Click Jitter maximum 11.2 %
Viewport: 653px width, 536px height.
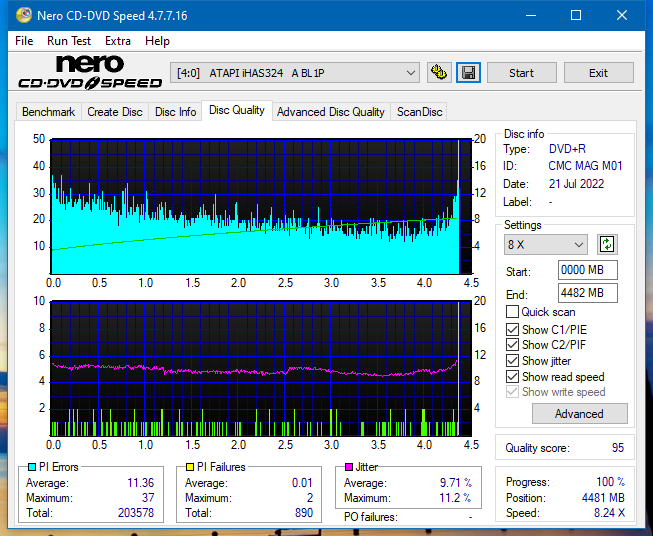coord(456,498)
